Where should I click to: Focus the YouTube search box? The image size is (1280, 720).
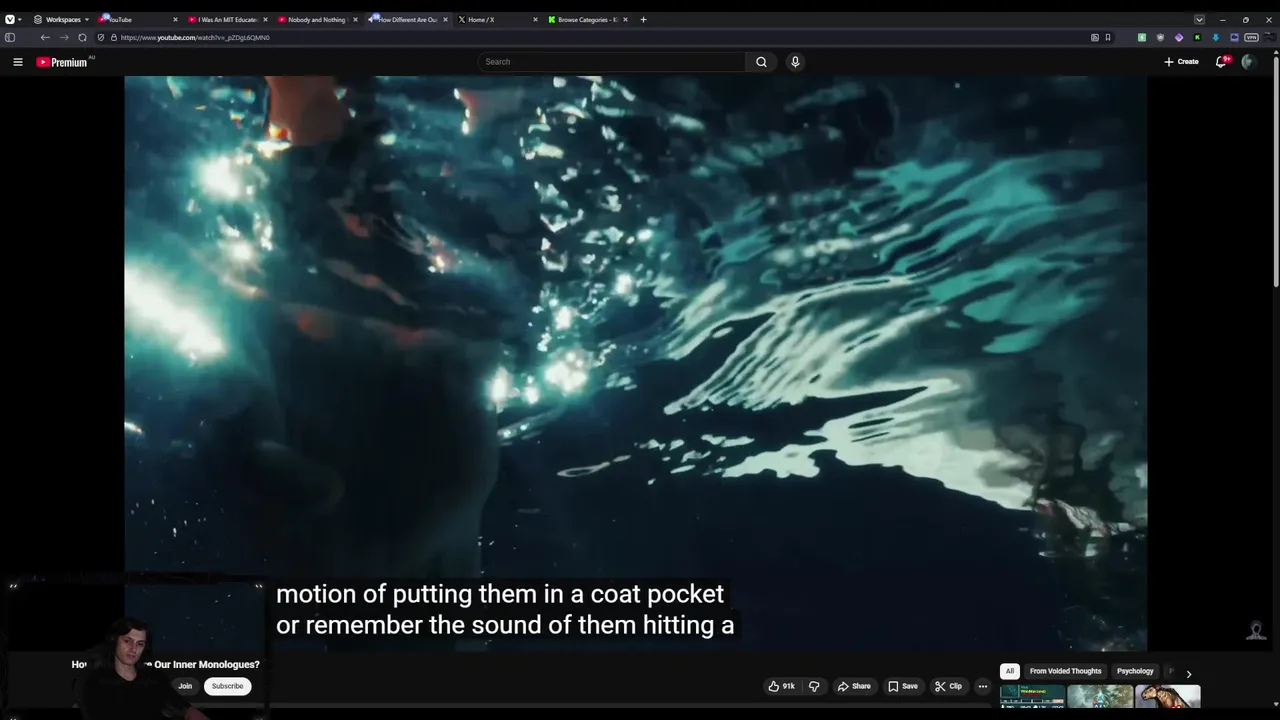612,62
